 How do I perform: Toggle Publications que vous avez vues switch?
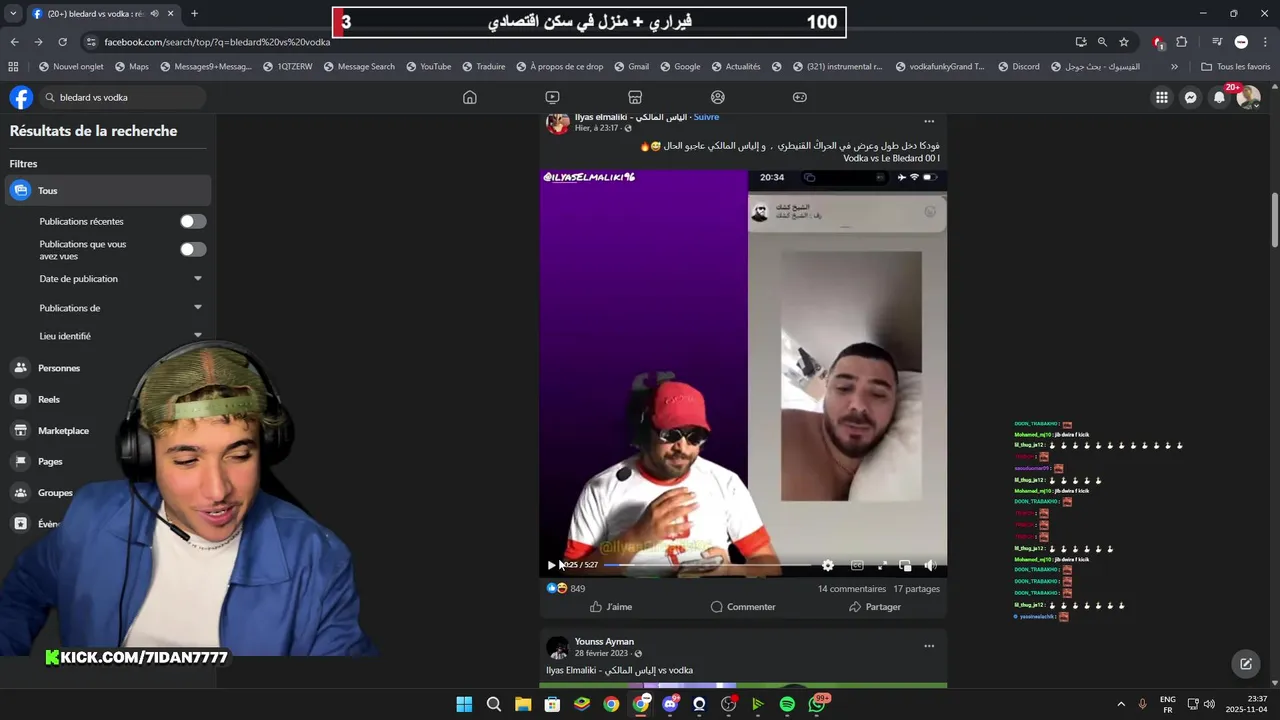tap(193, 249)
